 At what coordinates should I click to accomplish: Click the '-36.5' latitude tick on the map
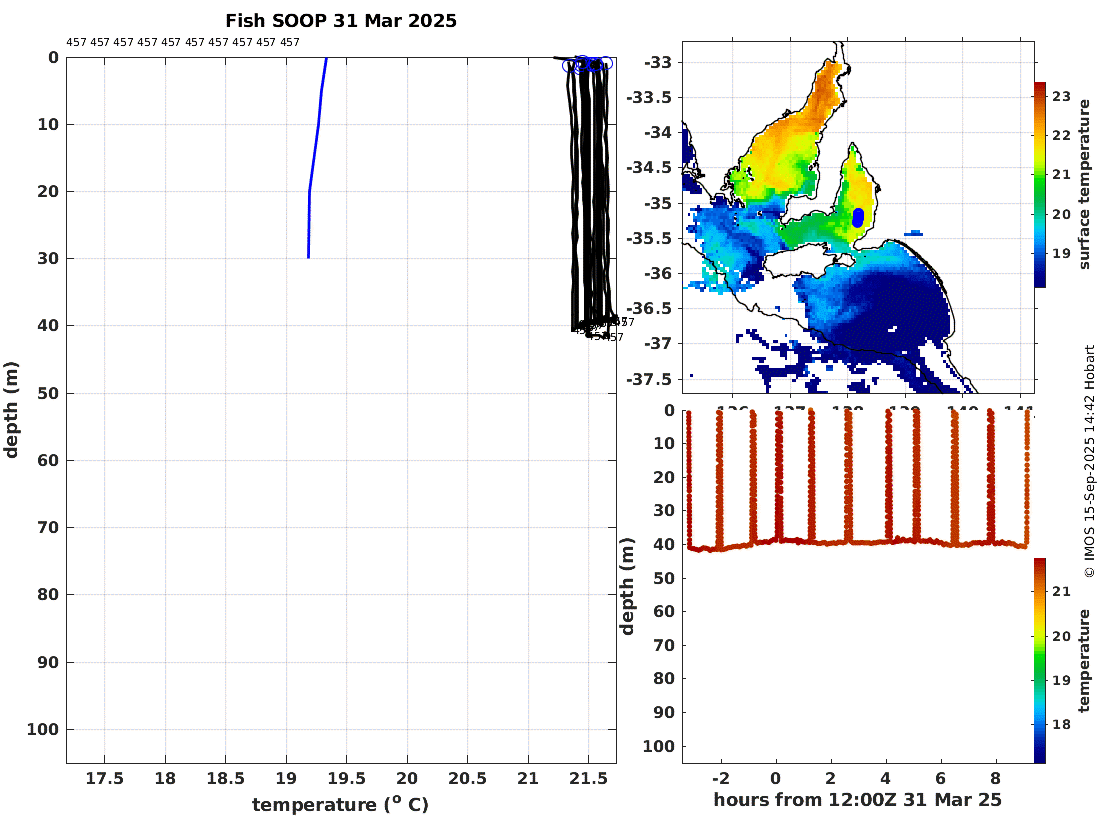click(649, 309)
